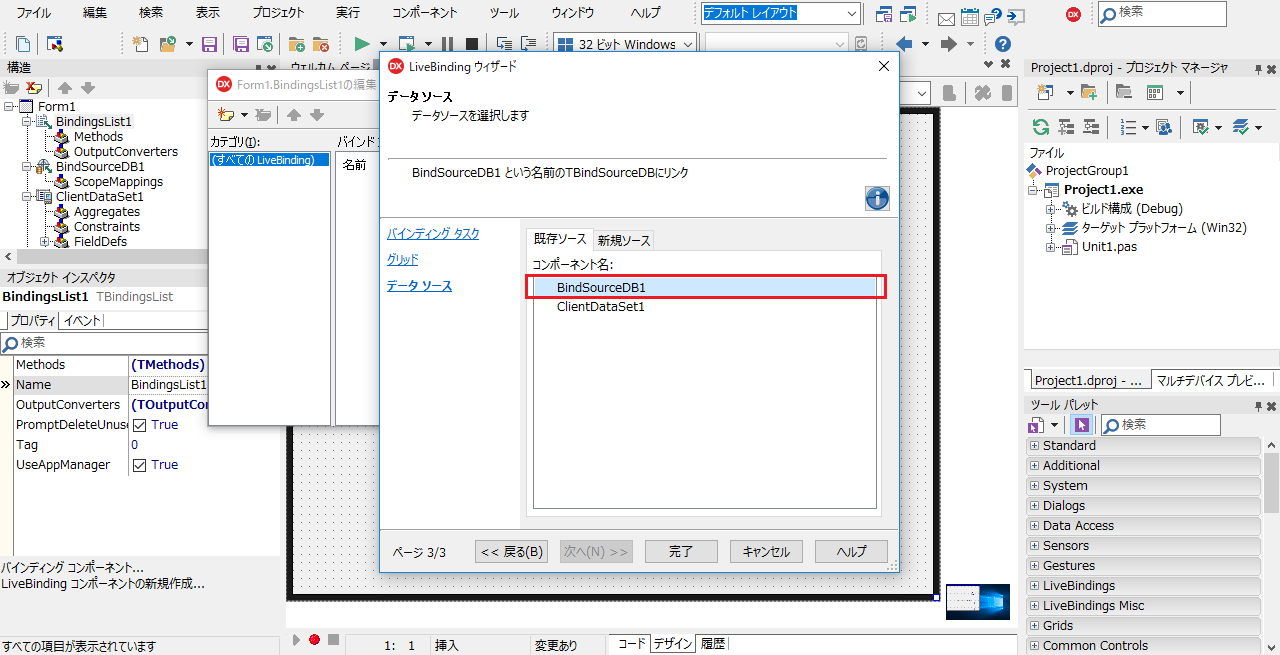Click the 完了 button to finish the wizard
This screenshot has height=655, width=1280.
coord(681,551)
